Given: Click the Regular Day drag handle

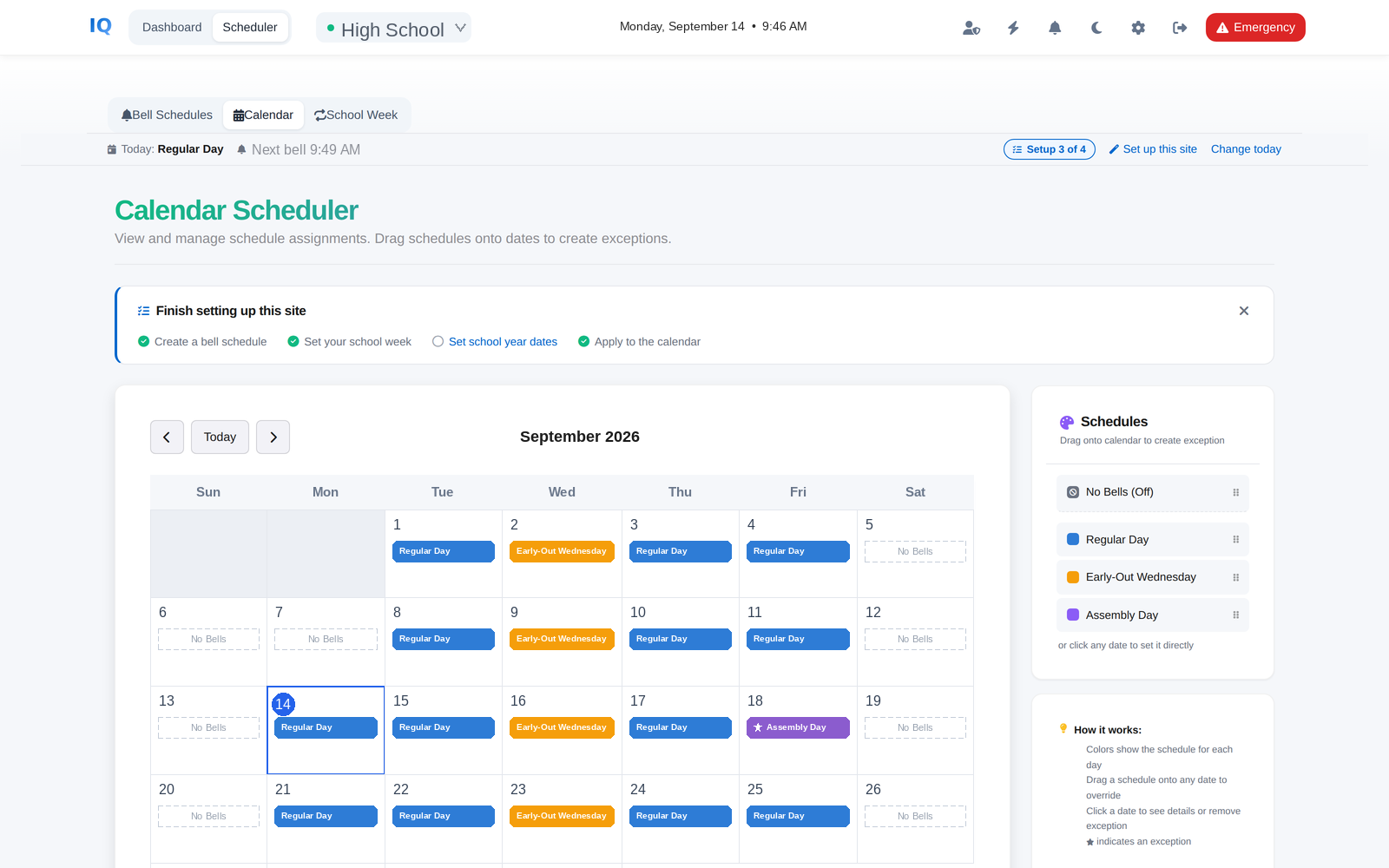Looking at the screenshot, I should click(x=1236, y=540).
